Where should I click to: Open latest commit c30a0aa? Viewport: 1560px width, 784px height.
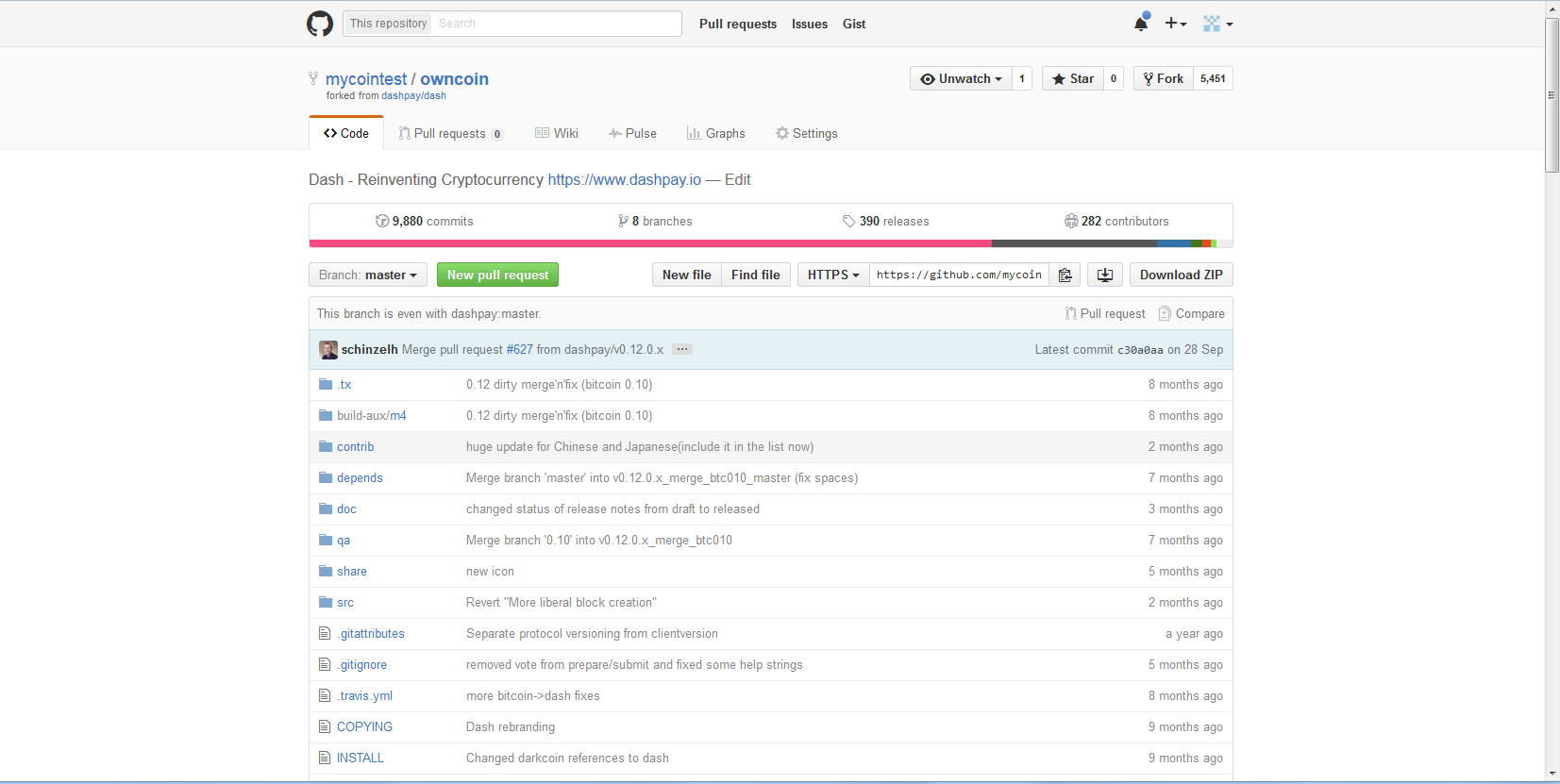[x=1140, y=350]
